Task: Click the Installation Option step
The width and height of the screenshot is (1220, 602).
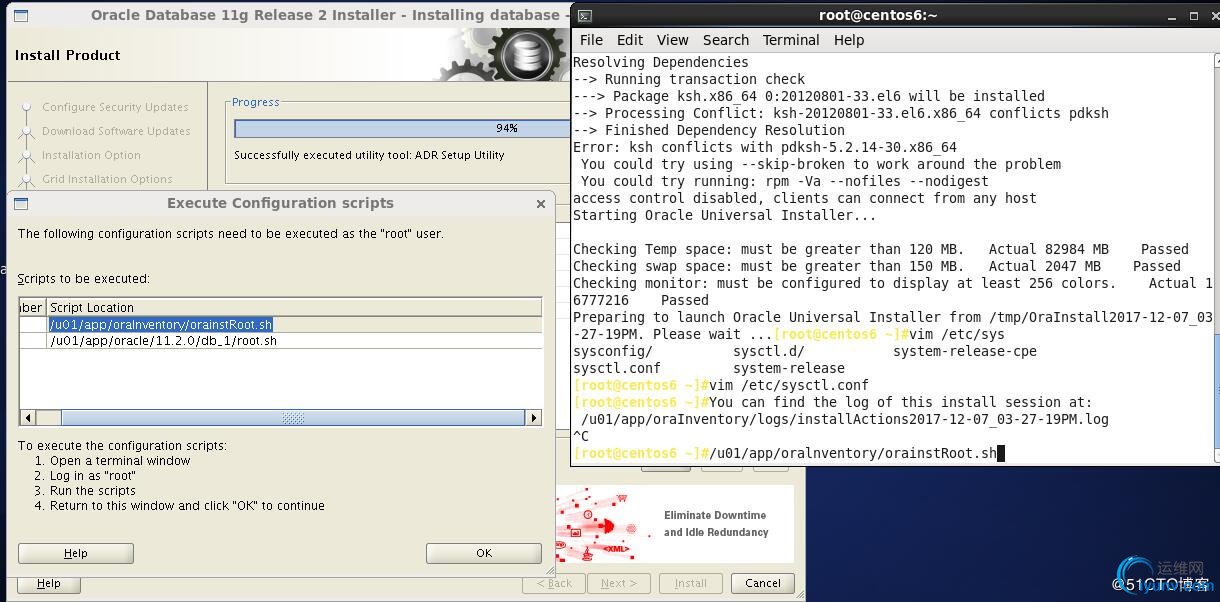Action: pos(91,155)
